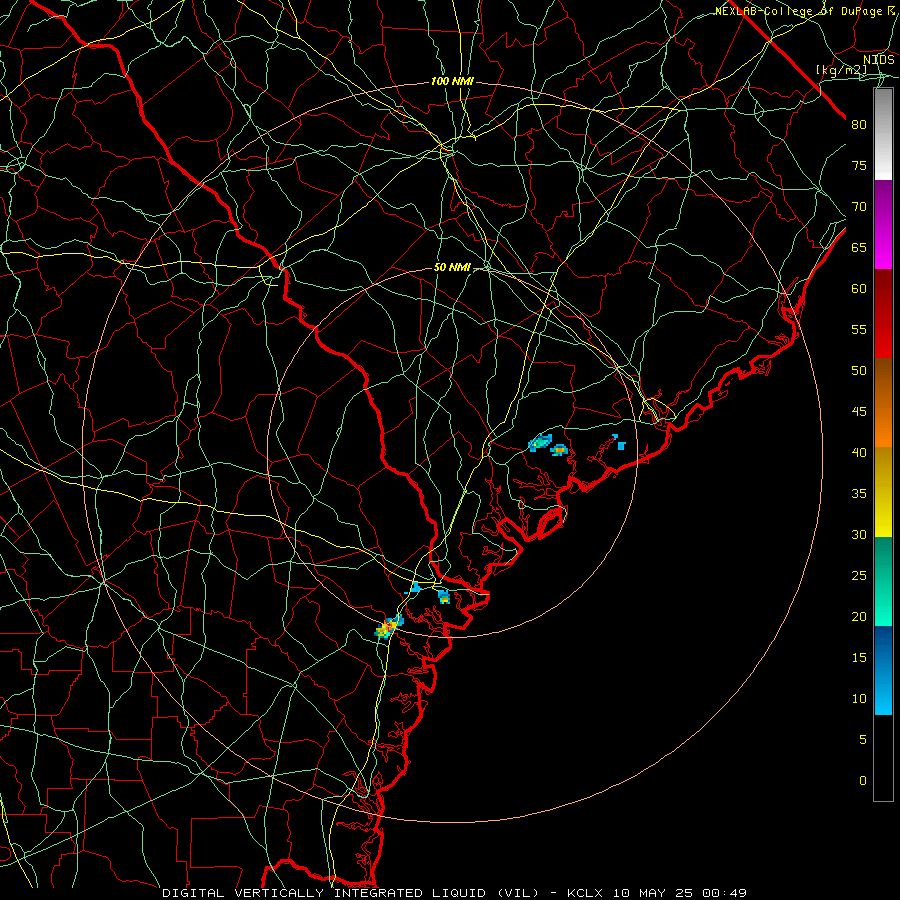Pick the red segment of the color bar
The image size is (900, 900).
point(883,313)
